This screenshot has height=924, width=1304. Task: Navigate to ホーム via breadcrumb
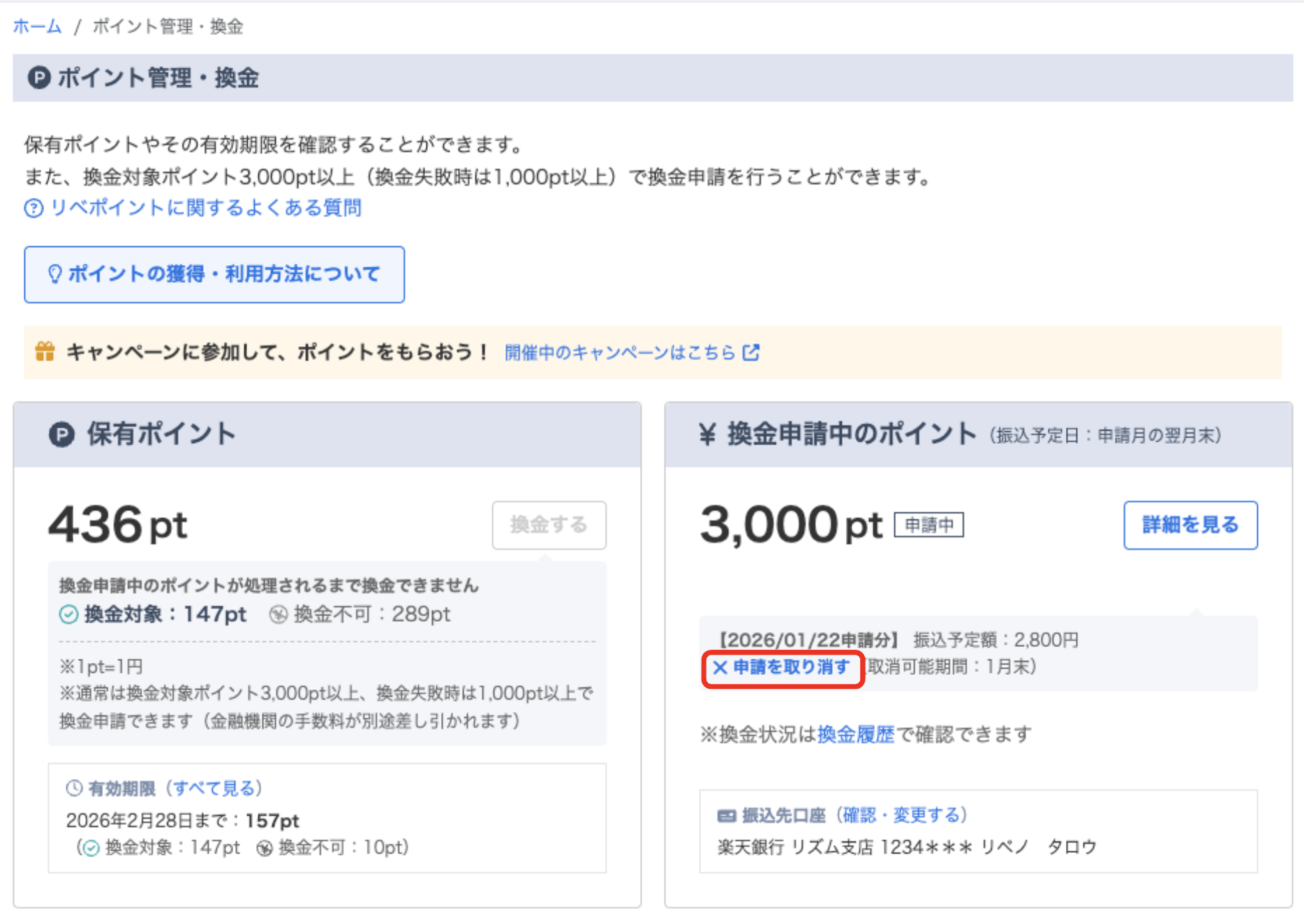tap(36, 27)
